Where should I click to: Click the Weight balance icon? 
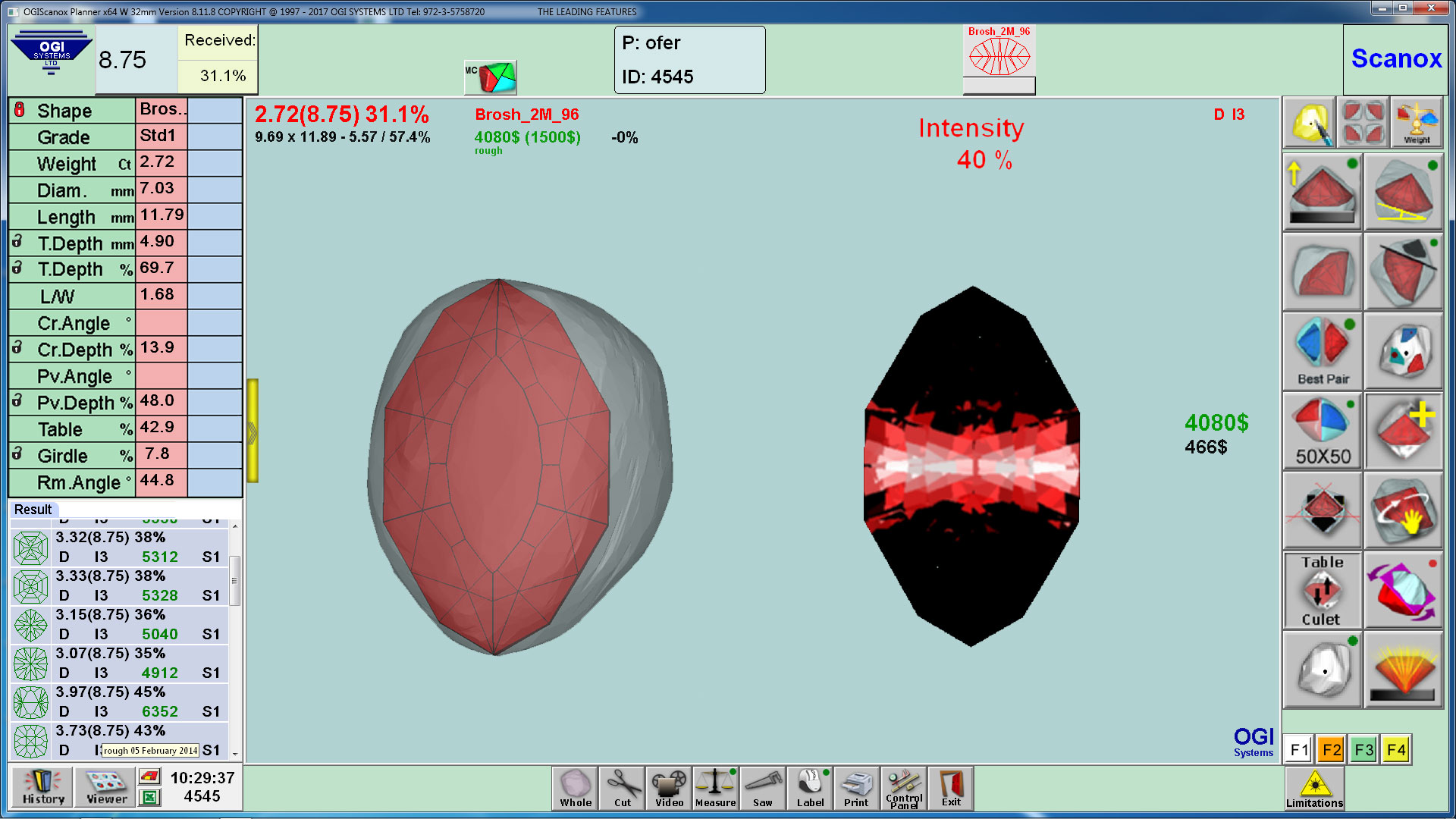pyautogui.click(x=1416, y=123)
